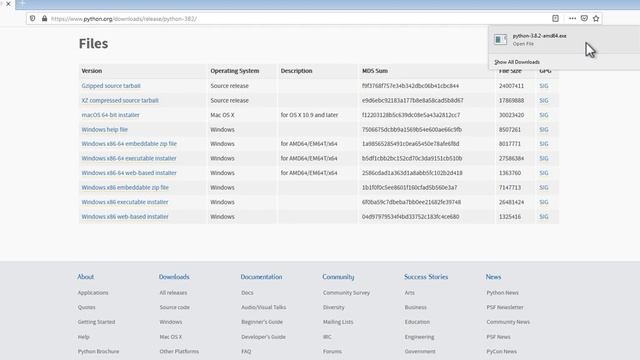This screenshot has width=640, height=360.
Task: Download Windows x86 web-based installer
Action: coord(125,217)
